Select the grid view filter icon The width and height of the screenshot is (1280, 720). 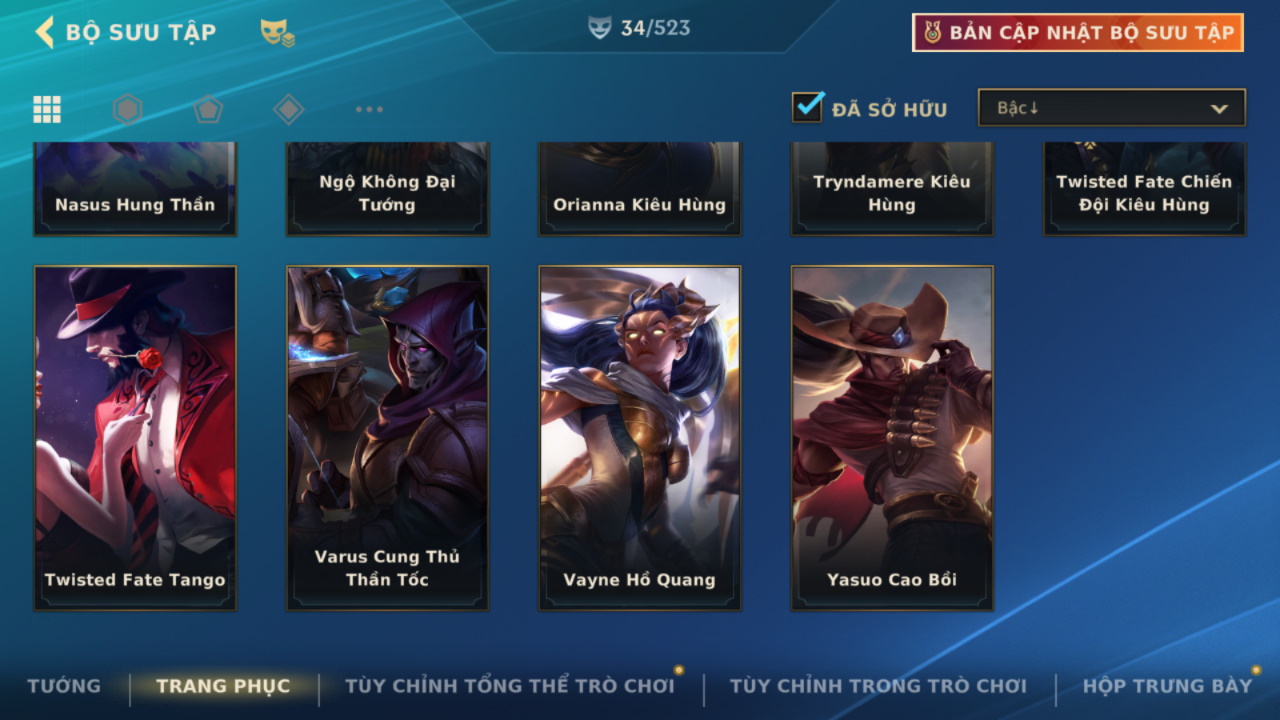(47, 109)
